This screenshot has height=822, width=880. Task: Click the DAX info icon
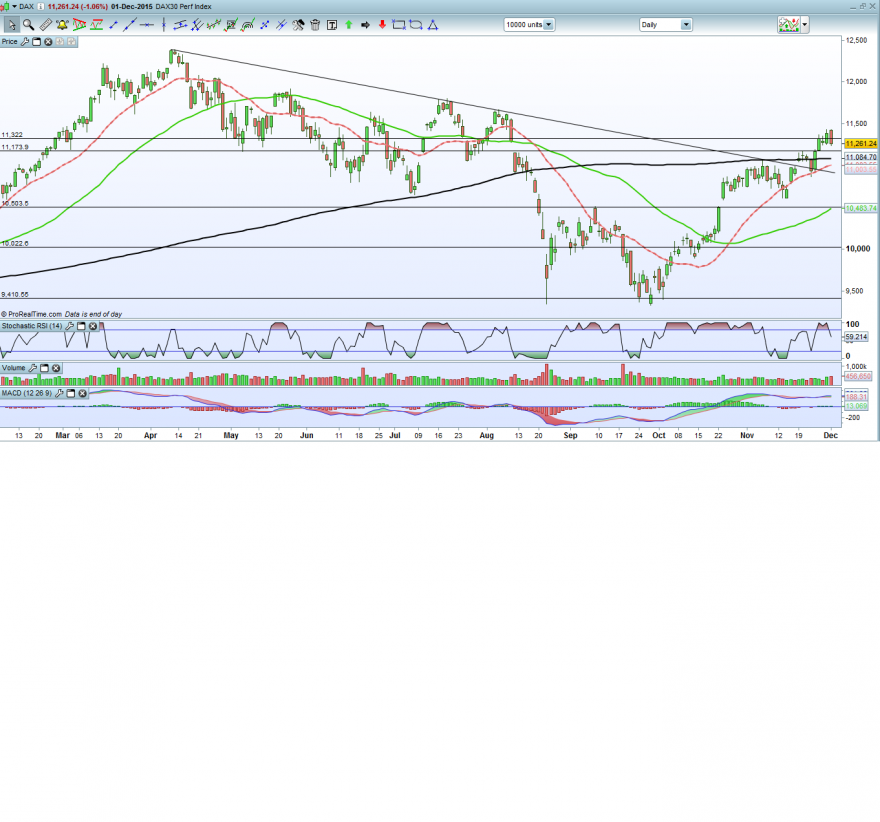41,7
